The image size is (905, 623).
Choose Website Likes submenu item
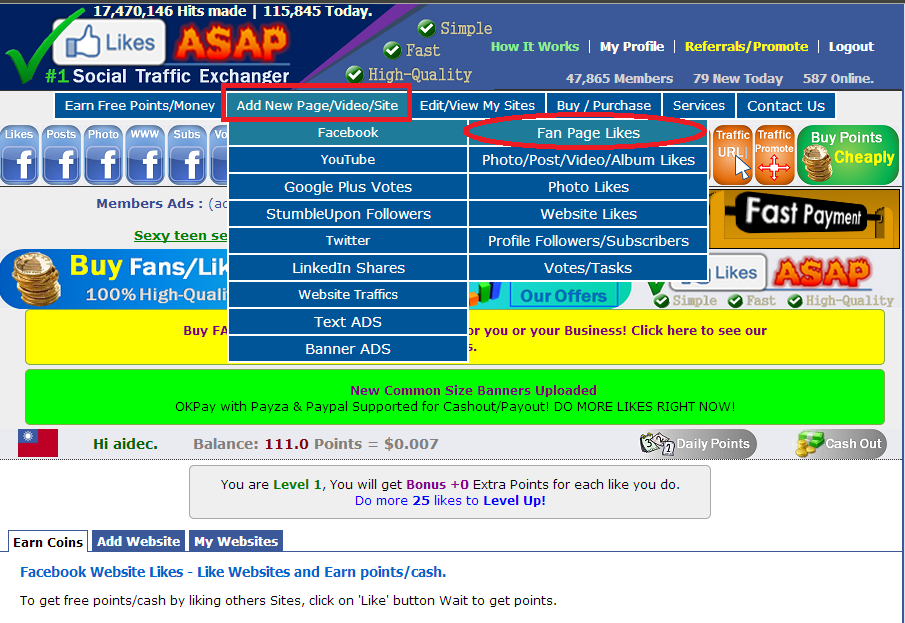click(x=588, y=214)
